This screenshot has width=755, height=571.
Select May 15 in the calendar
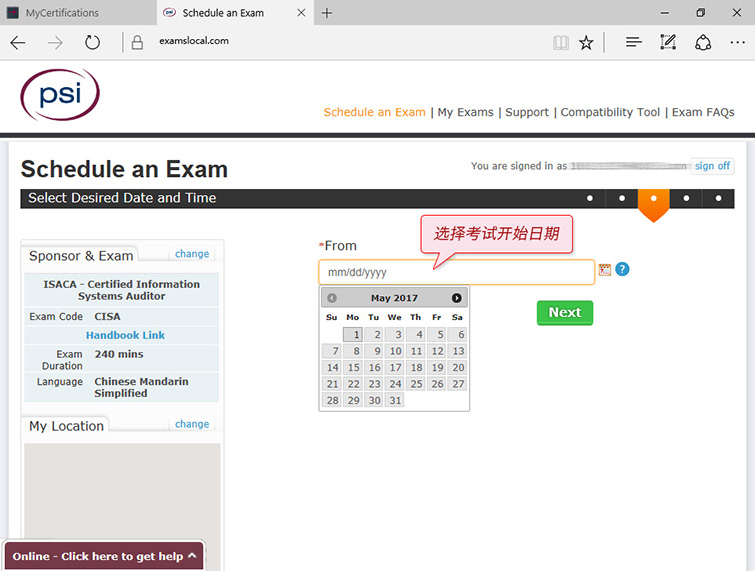tap(352, 367)
